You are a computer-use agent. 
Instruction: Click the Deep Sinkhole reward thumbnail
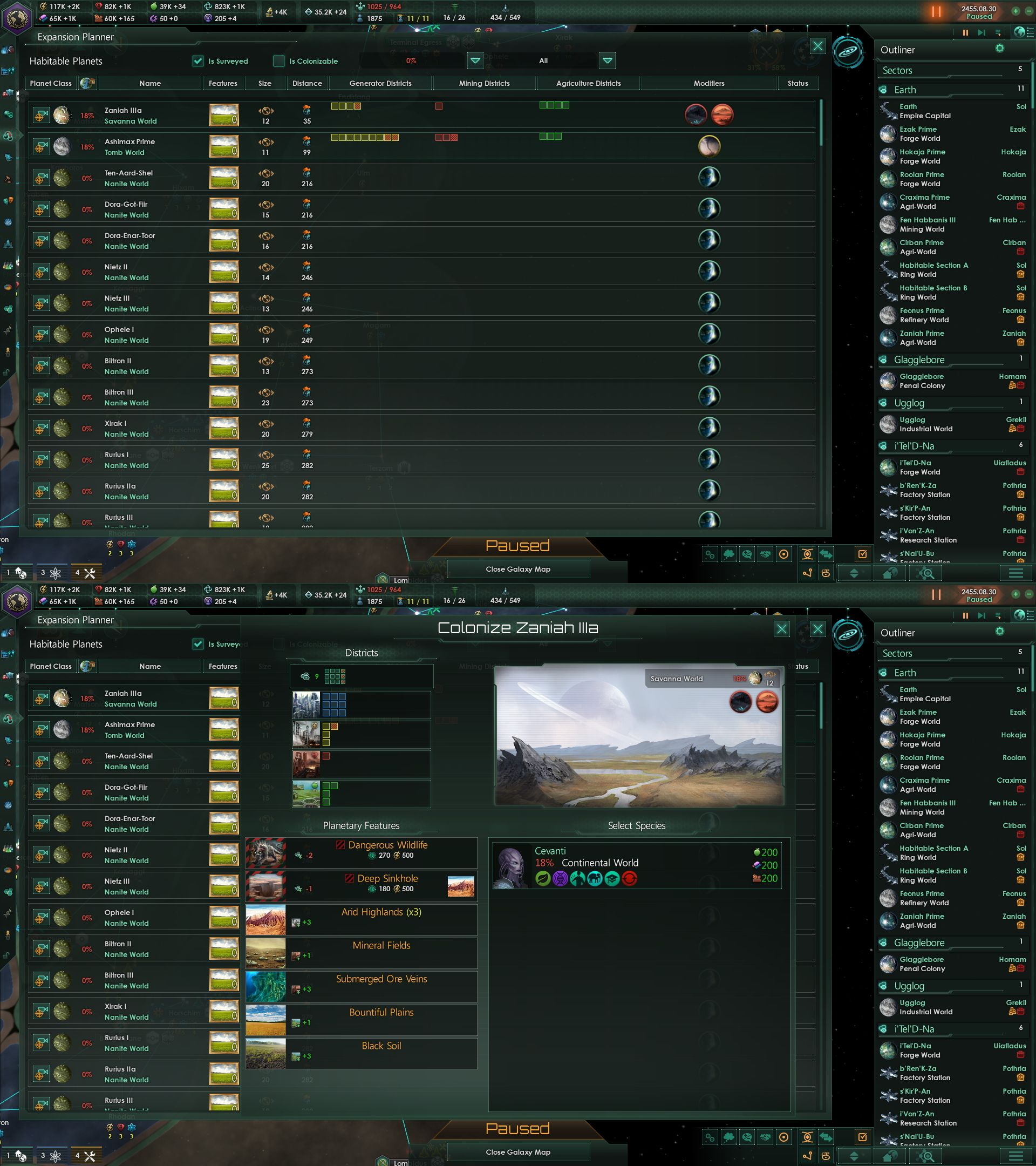[461, 886]
